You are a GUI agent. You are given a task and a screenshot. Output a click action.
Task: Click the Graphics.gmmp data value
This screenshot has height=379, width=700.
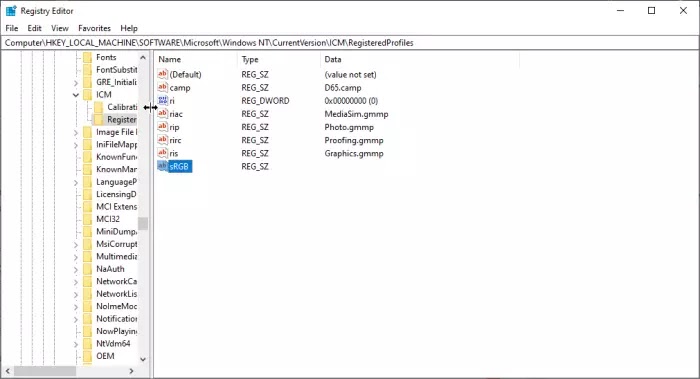(354, 154)
